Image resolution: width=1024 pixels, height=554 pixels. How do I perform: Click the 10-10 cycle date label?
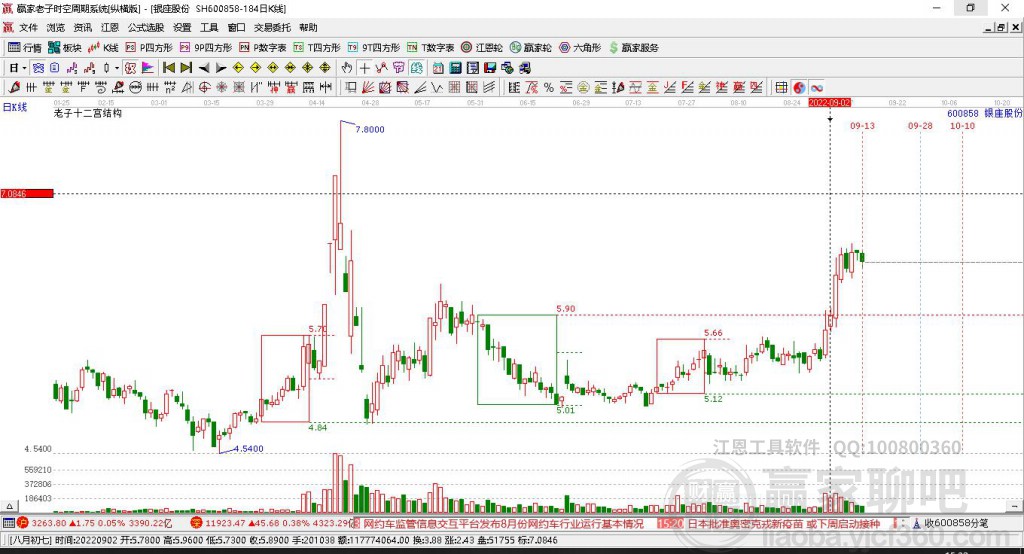coord(962,125)
